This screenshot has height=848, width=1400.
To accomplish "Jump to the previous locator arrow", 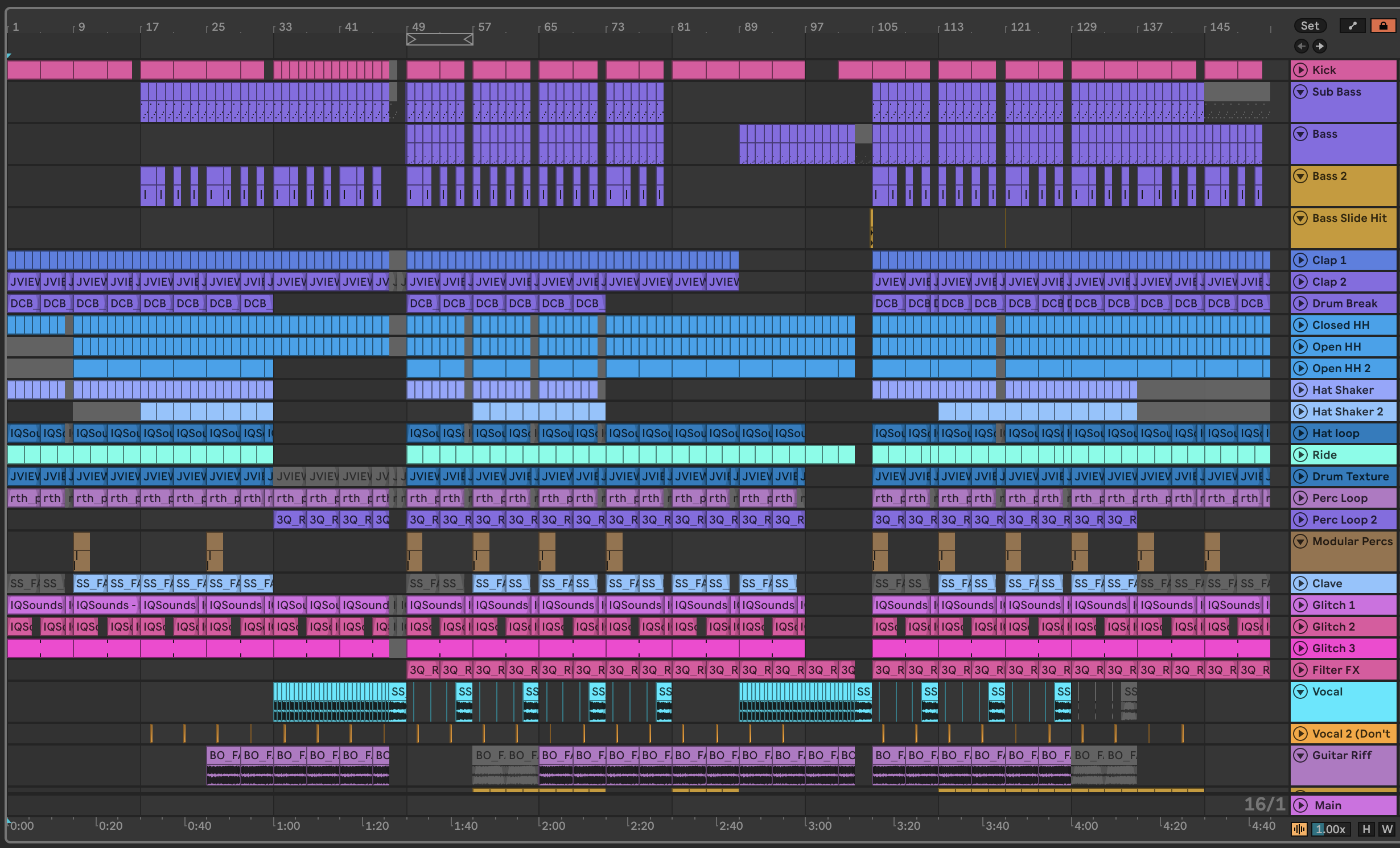I will point(1301,46).
